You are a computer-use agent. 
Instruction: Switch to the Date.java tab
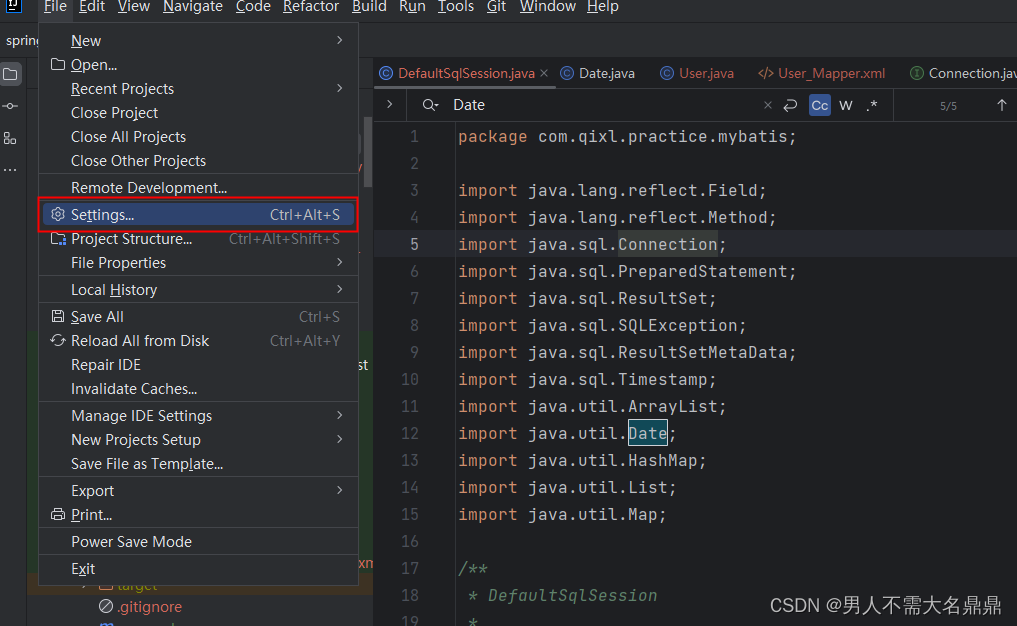coord(597,73)
